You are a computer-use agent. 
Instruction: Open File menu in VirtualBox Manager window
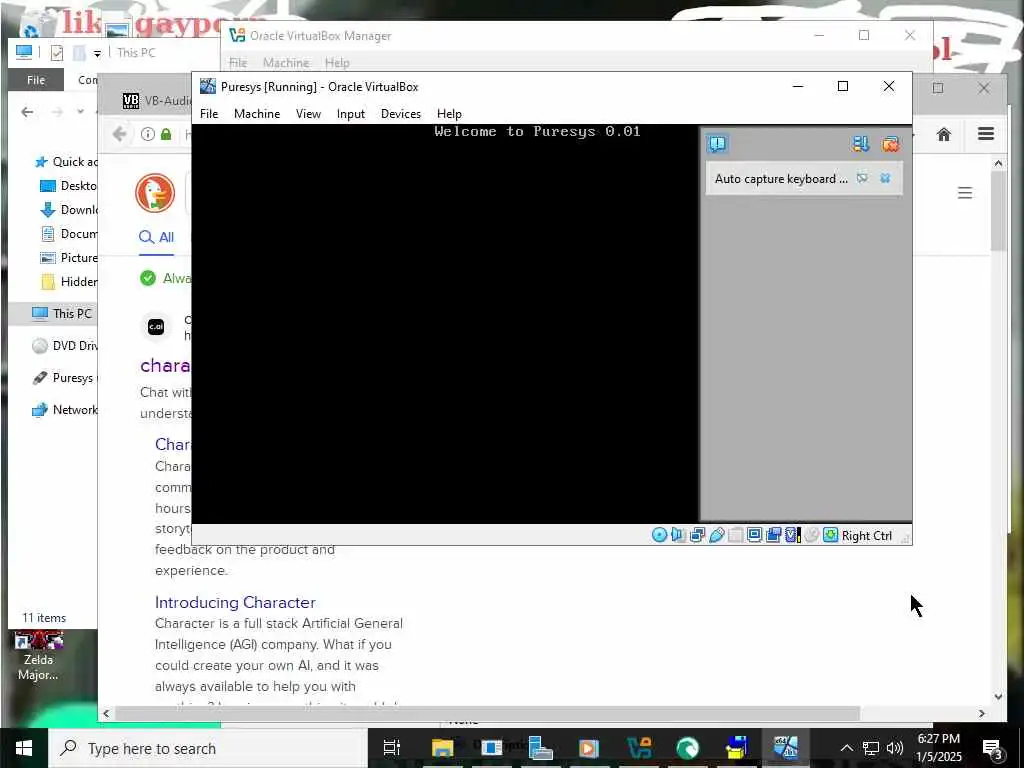click(x=238, y=63)
